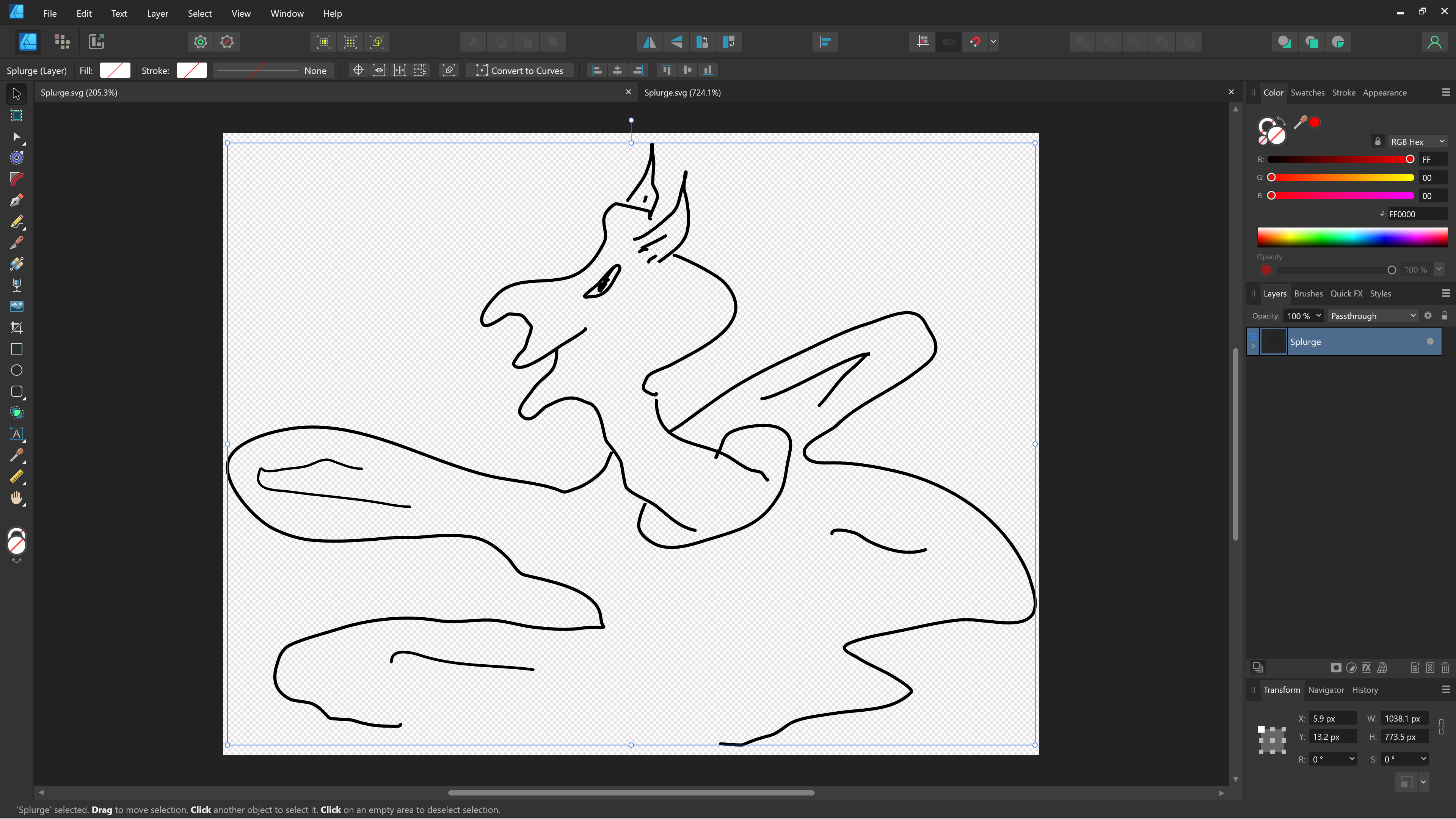The height and width of the screenshot is (819, 1456).
Task: Open the Alignment options icon
Action: point(825,41)
